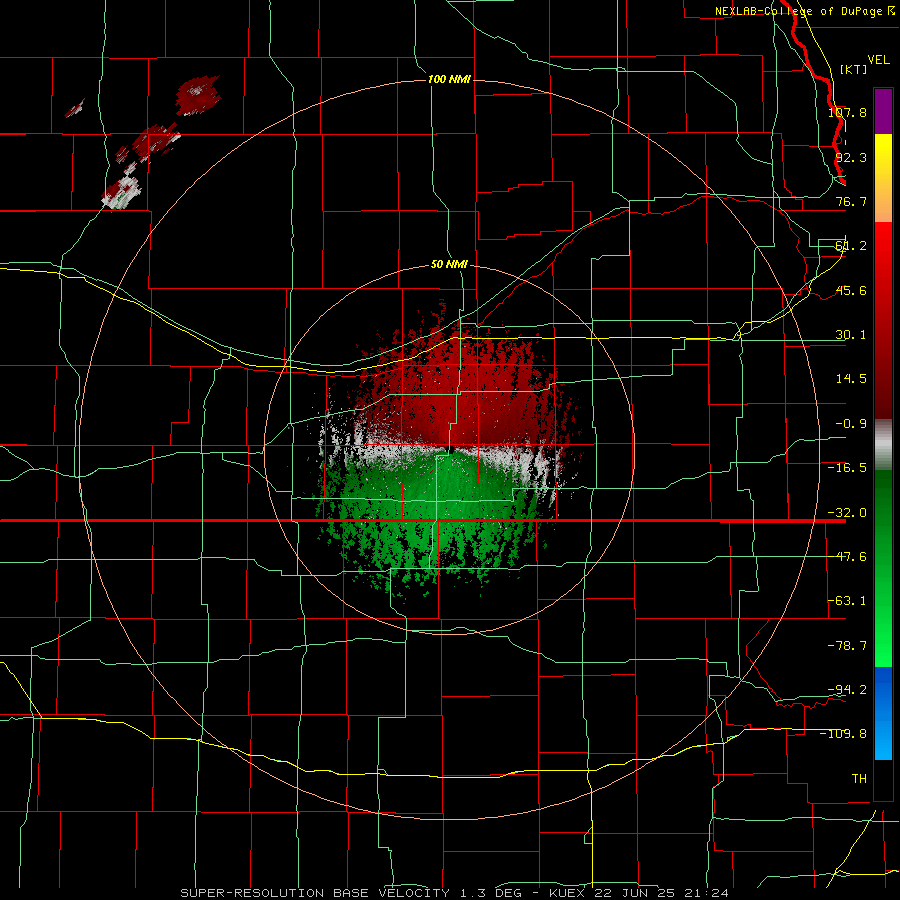Select the 45.6 velocity scale value
The width and height of the screenshot is (900, 900).
851,290
